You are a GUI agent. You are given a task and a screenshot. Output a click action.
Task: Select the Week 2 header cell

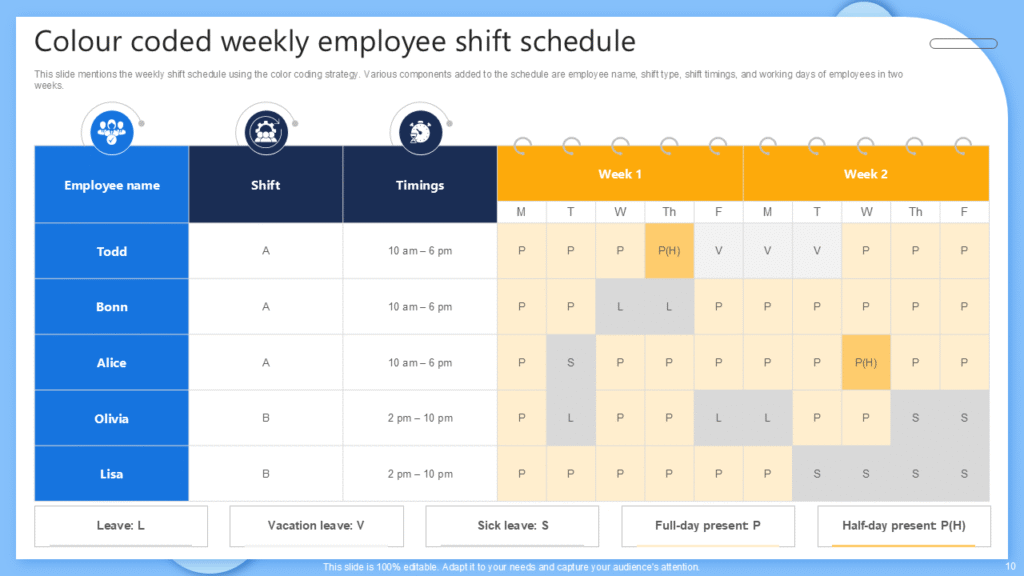click(x=866, y=174)
